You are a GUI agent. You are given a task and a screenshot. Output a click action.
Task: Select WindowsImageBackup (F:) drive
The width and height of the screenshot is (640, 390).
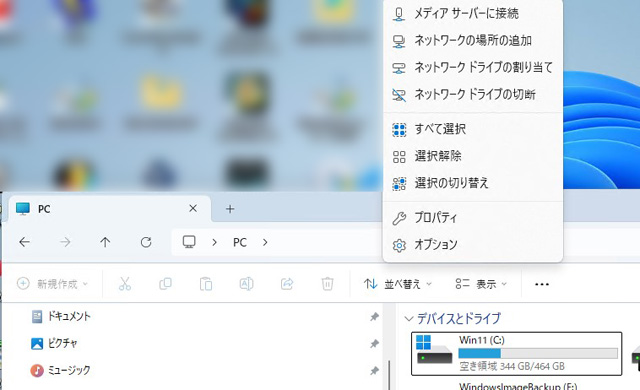pyautogui.click(x=518, y=386)
